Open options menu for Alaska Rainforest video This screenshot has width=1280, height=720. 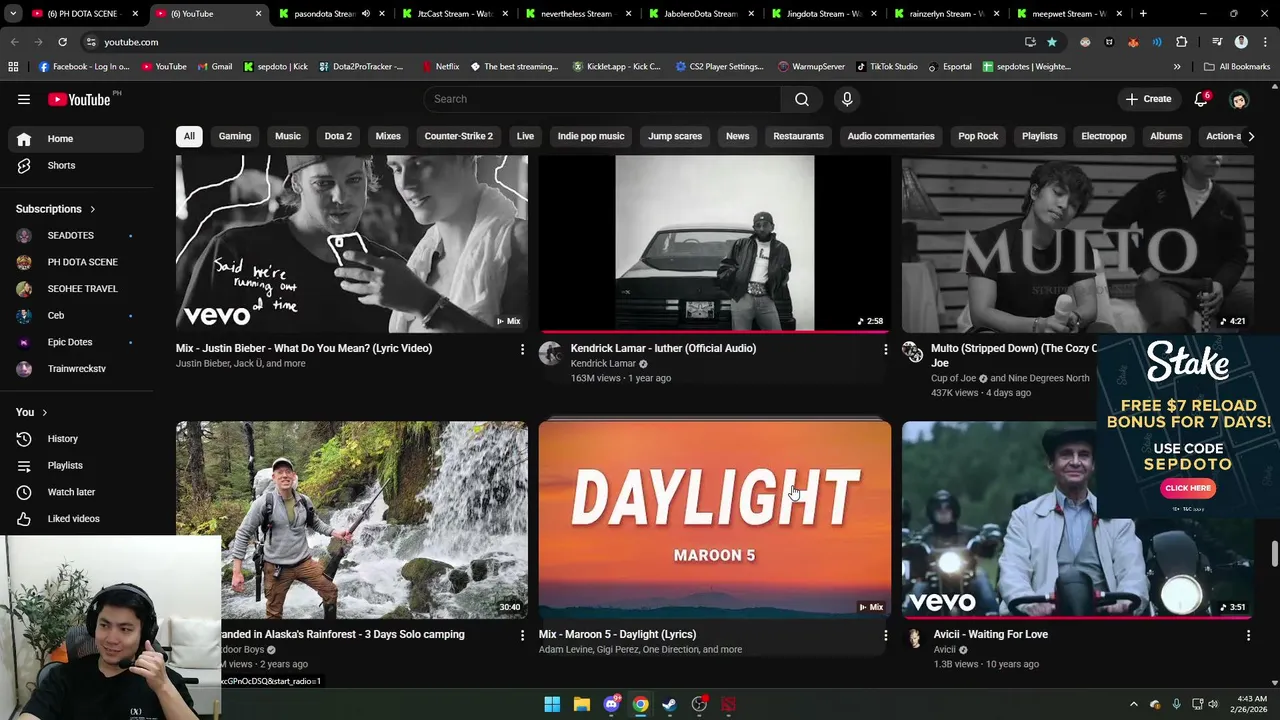(522, 635)
